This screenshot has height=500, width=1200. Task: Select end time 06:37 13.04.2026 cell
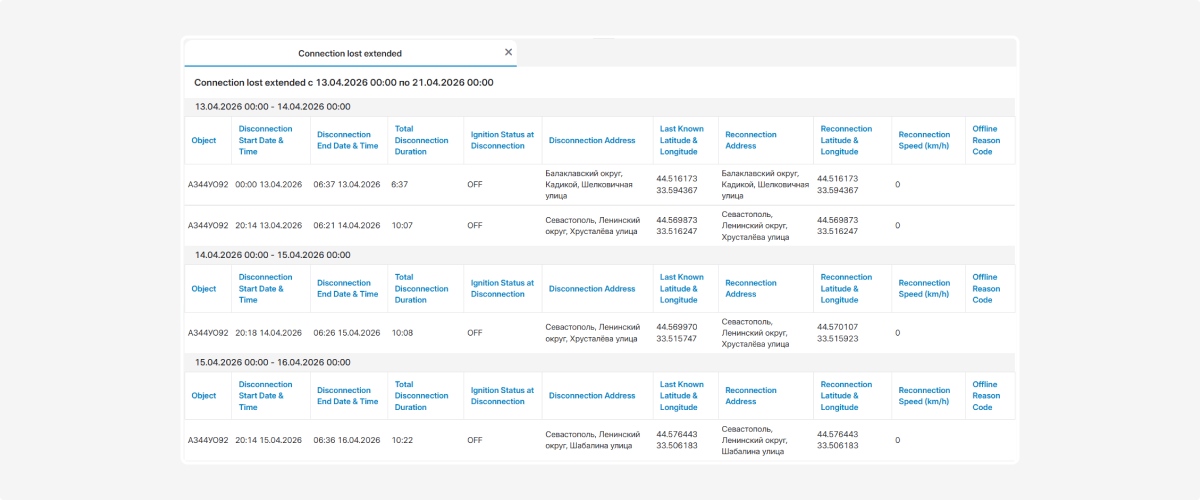point(347,185)
